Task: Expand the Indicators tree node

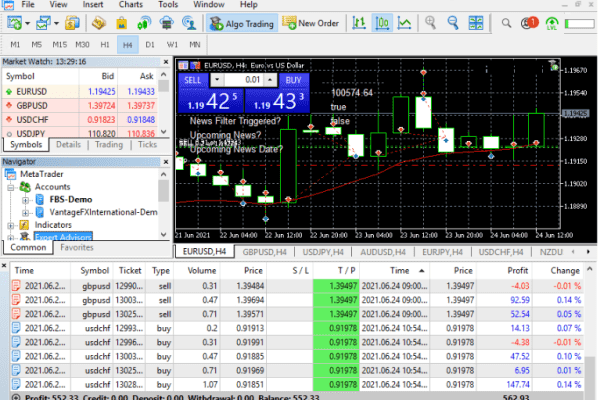Action: click(x=11, y=225)
